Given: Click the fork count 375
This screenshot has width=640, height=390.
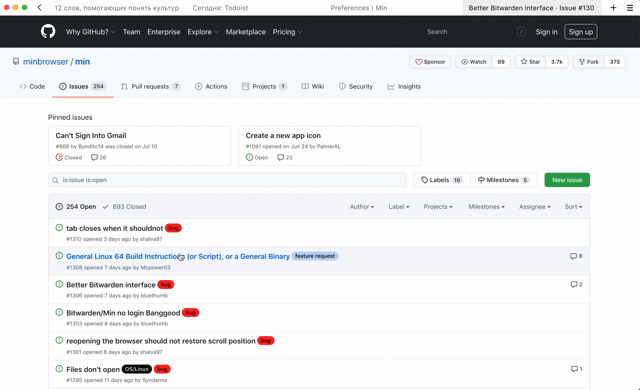Looking at the screenshot, I should tap(615, 62).
